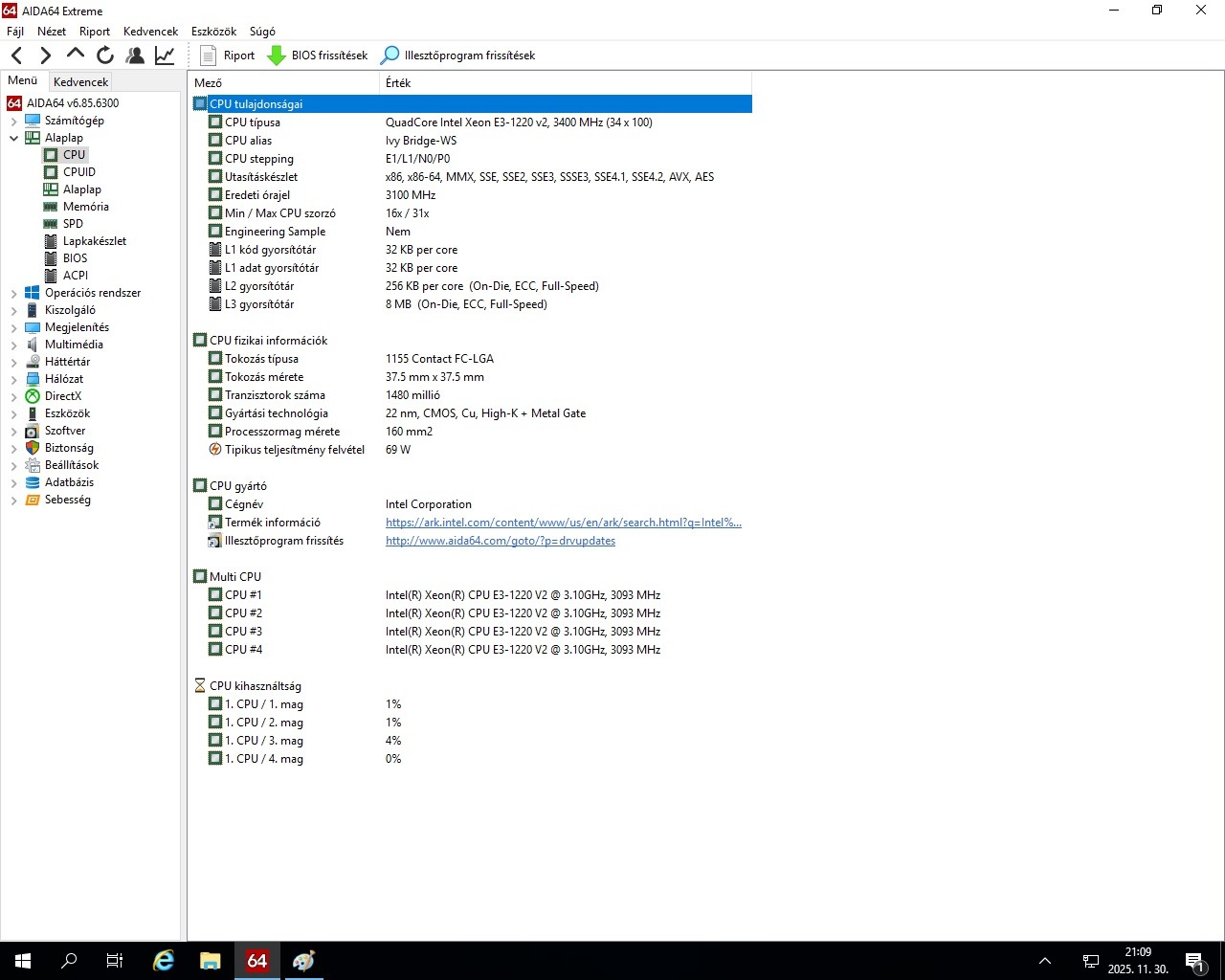The width and height of the screenshot is (1225, 980).
Task: Click the Érték column header
Action: click(x=565, y=83)
